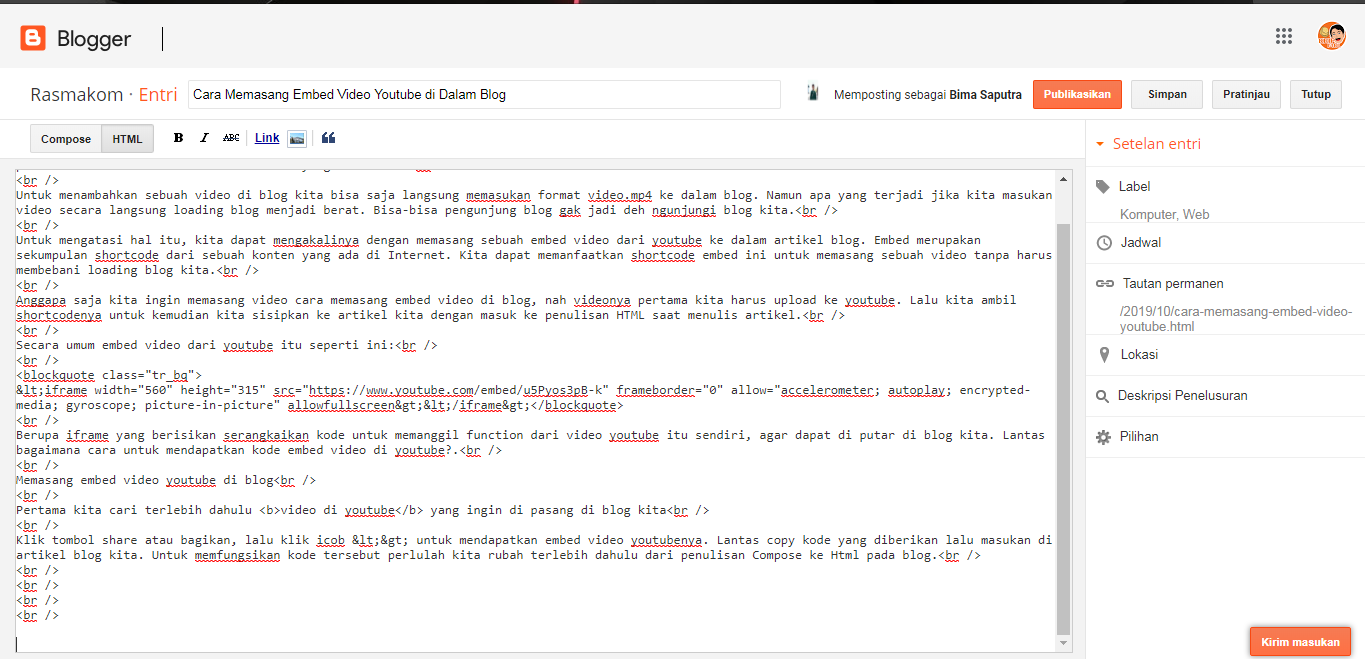Click the Simpan button
The image size is (1365, 659).
(x=1167, y=94)
